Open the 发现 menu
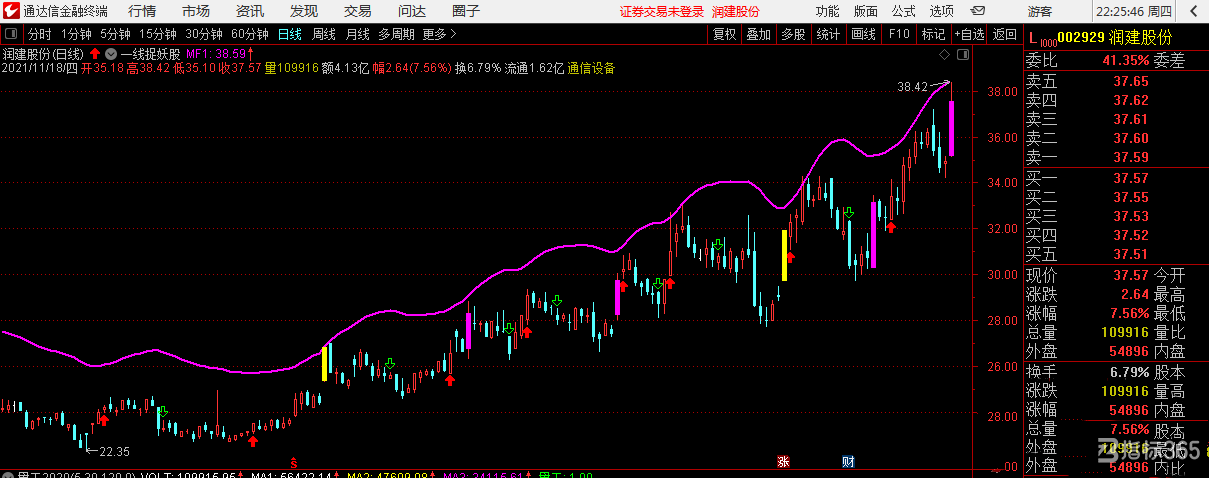Screen dimensions: 1209x478 pos(304,11)
